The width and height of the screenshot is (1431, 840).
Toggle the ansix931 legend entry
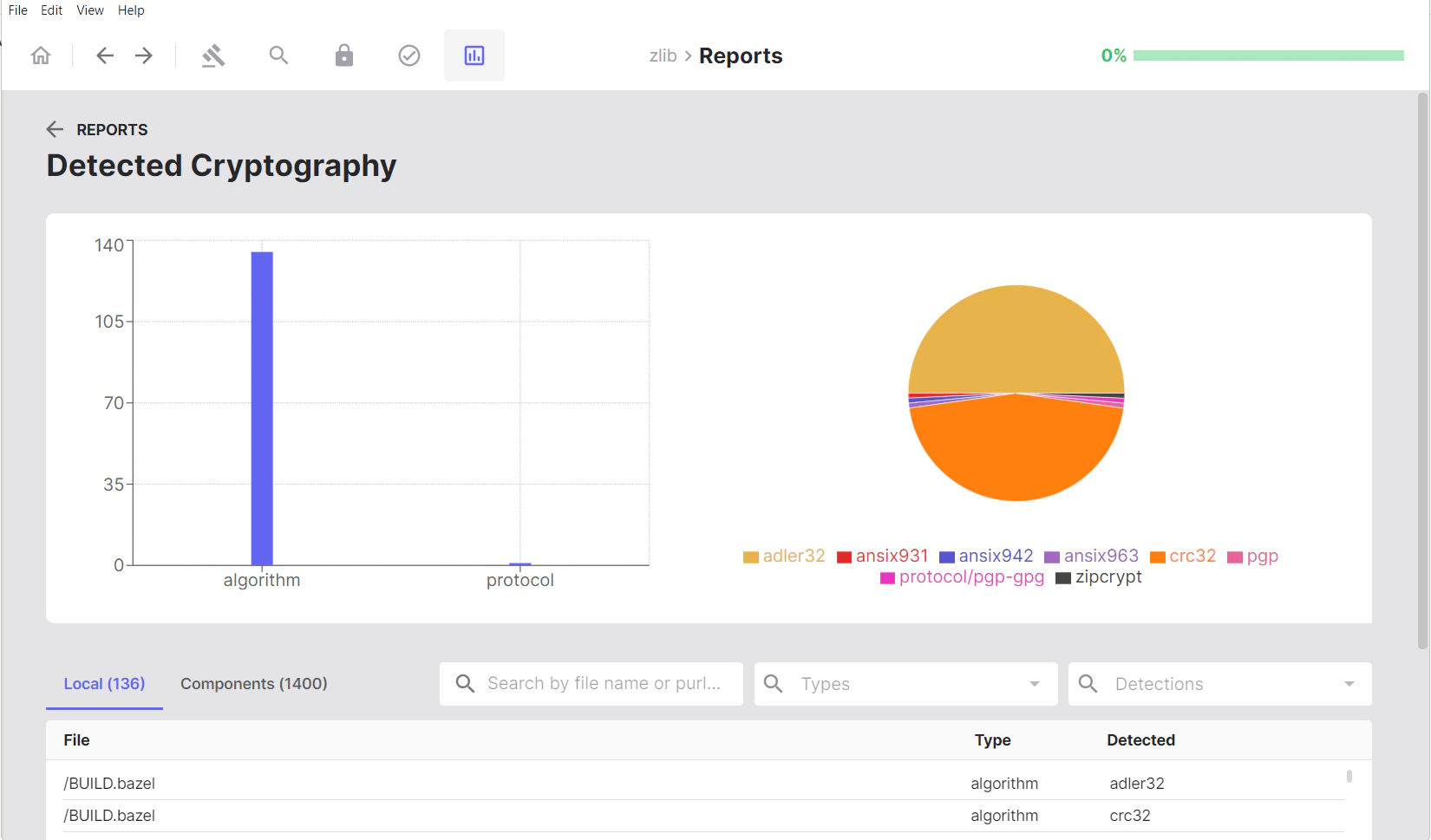point(883,557)
